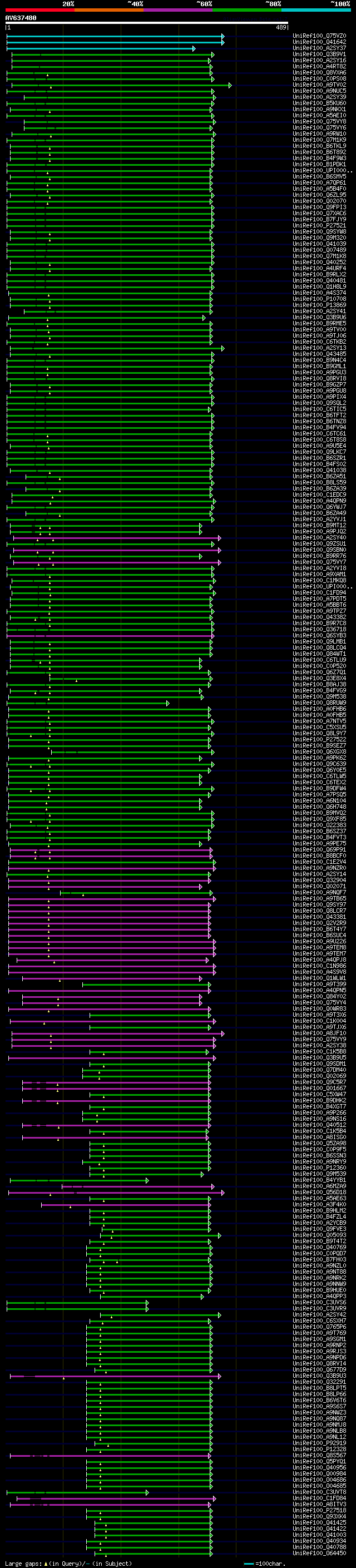Select UniRef100_Q8S567 label
The height and width of the screenshot is (1568, 356).
319,1456
